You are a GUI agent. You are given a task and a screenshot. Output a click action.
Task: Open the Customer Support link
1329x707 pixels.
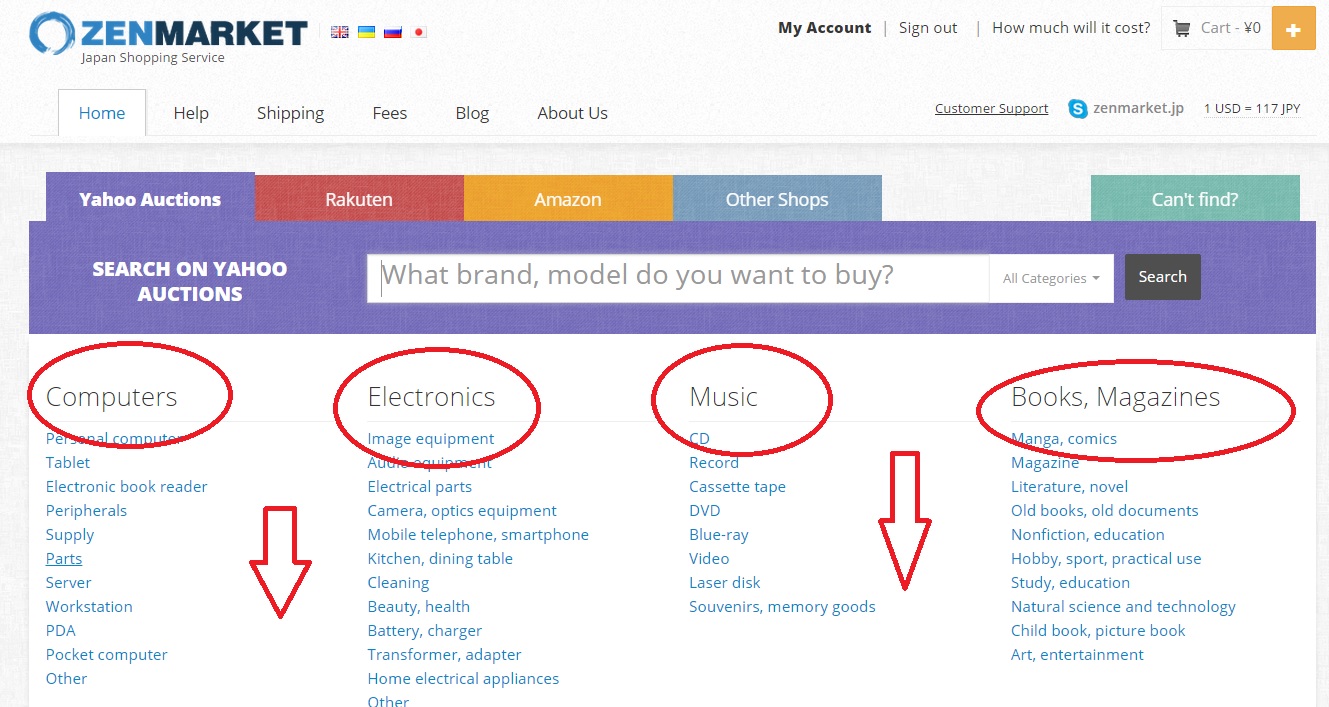(992, 109)
